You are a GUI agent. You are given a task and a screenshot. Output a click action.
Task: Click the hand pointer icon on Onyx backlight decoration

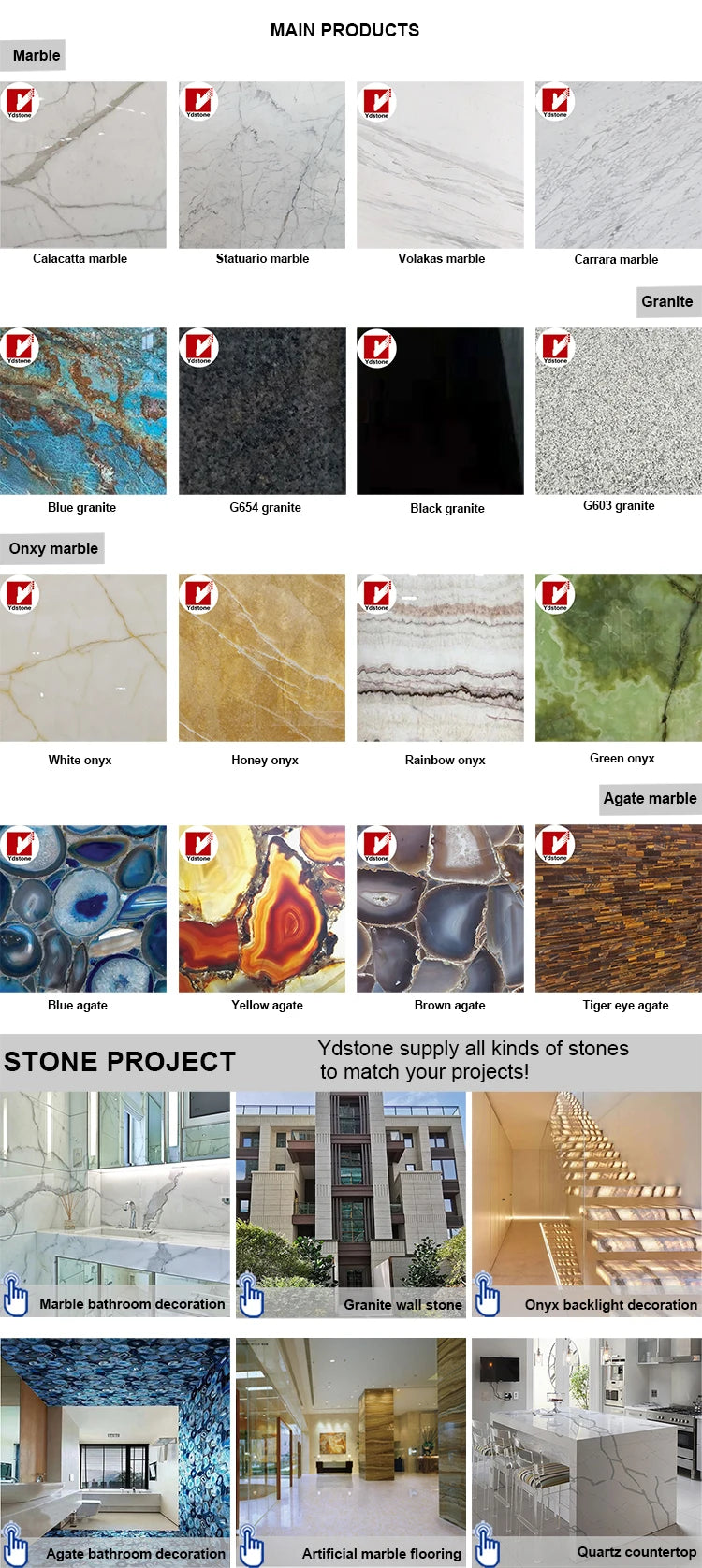click(x=488, y=1296)
